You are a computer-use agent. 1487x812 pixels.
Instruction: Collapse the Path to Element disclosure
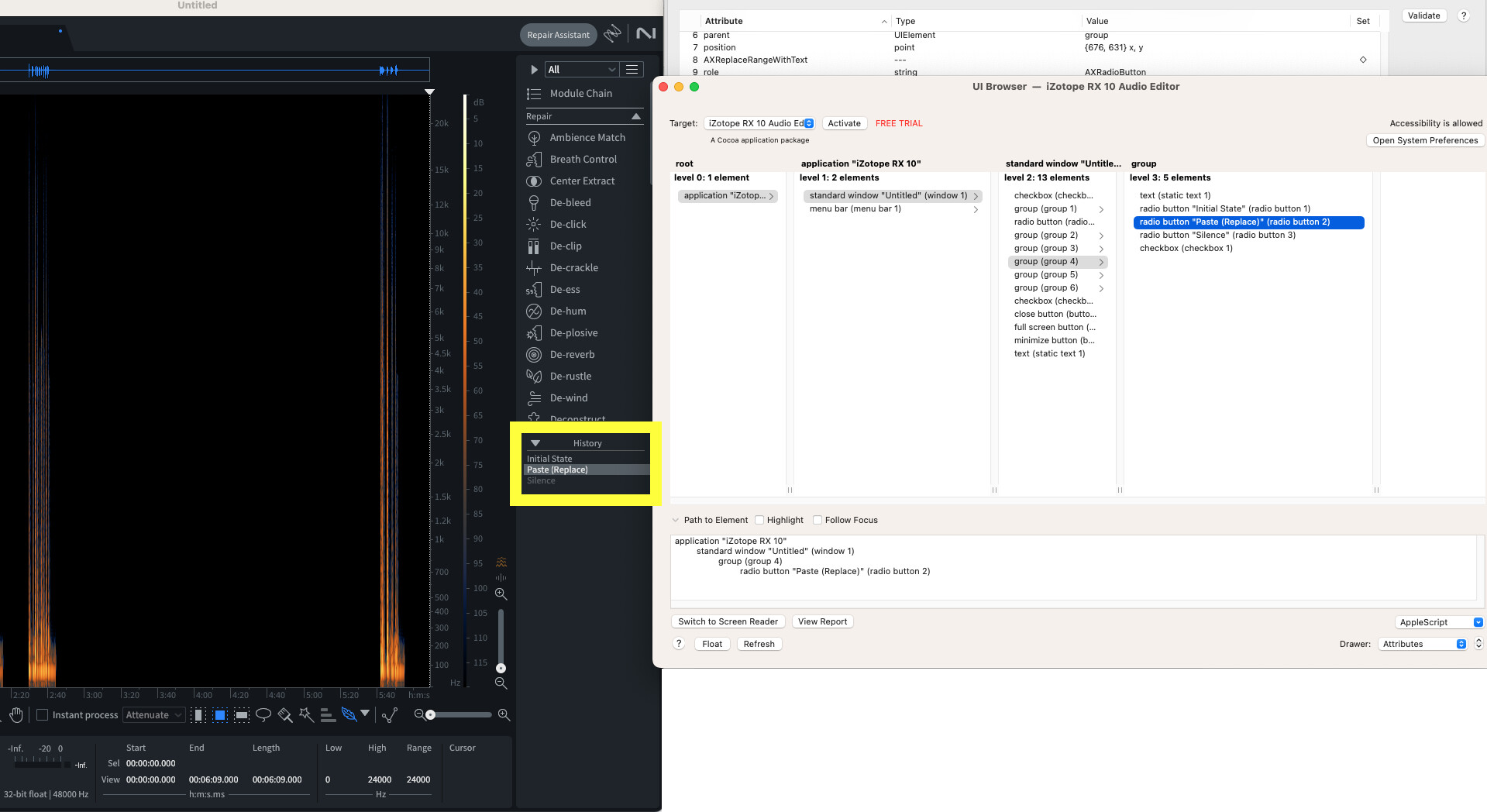tap(676, 520)
